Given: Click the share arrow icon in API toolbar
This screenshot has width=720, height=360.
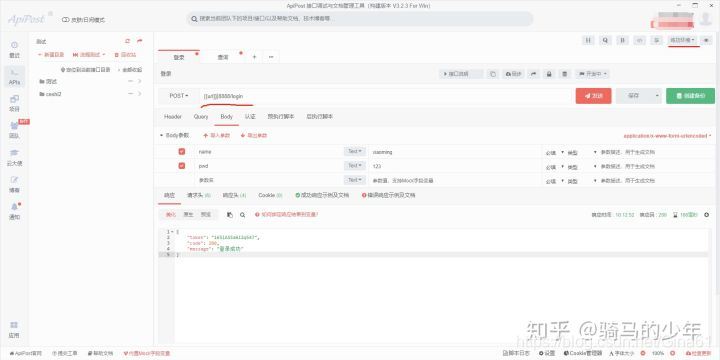Looking at the screenshot, I should [x=534, y=74].
